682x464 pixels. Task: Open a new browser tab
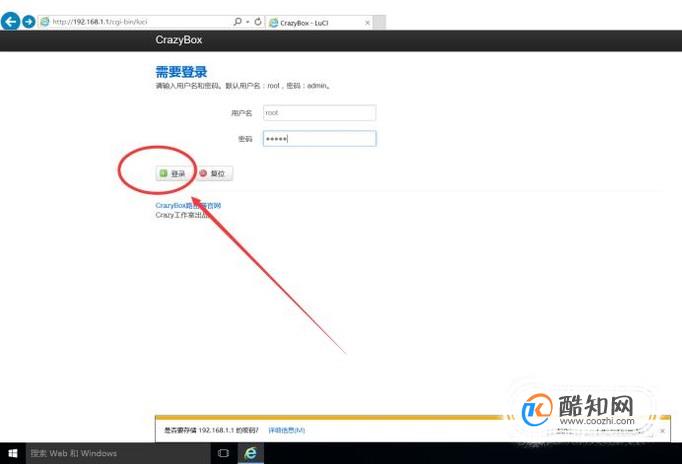(x=379, y=23)
